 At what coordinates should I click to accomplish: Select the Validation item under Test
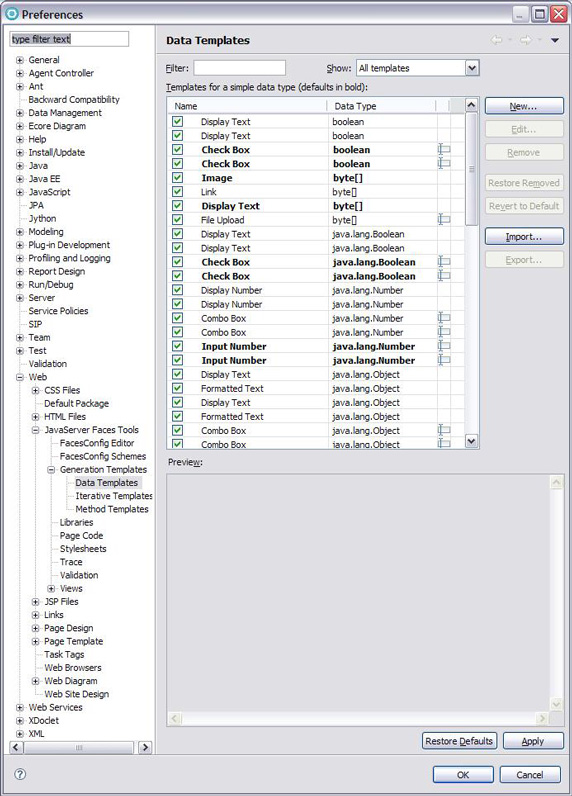[48, 364]
